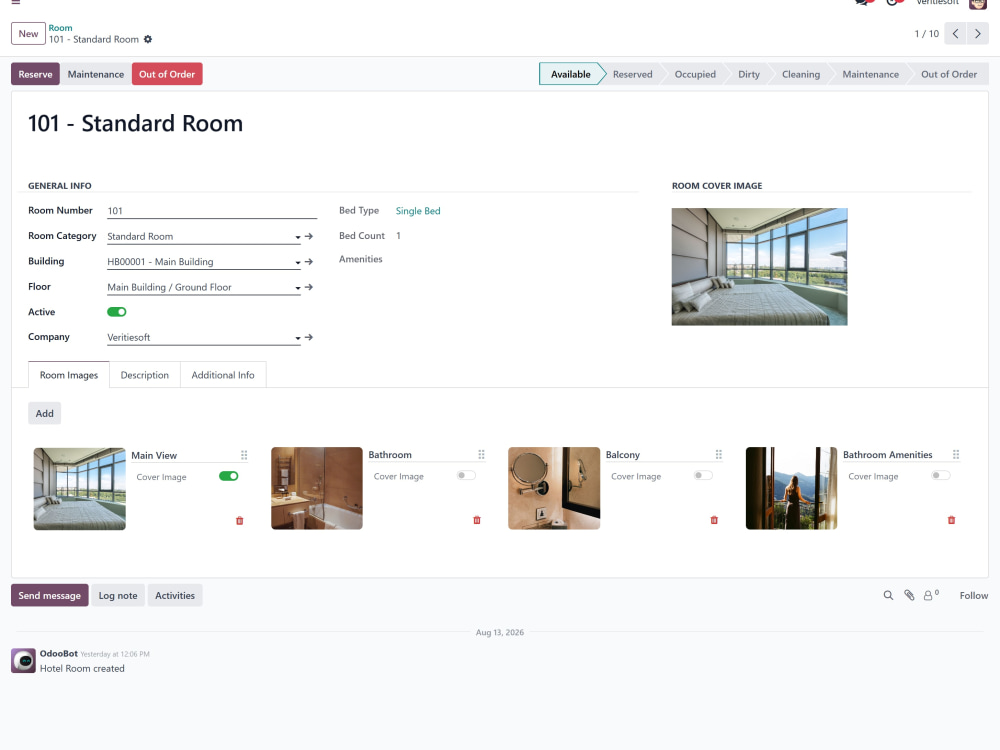Switch to the Additional Info tab
Screen dimensions: 1000x750
coord(223,375)
